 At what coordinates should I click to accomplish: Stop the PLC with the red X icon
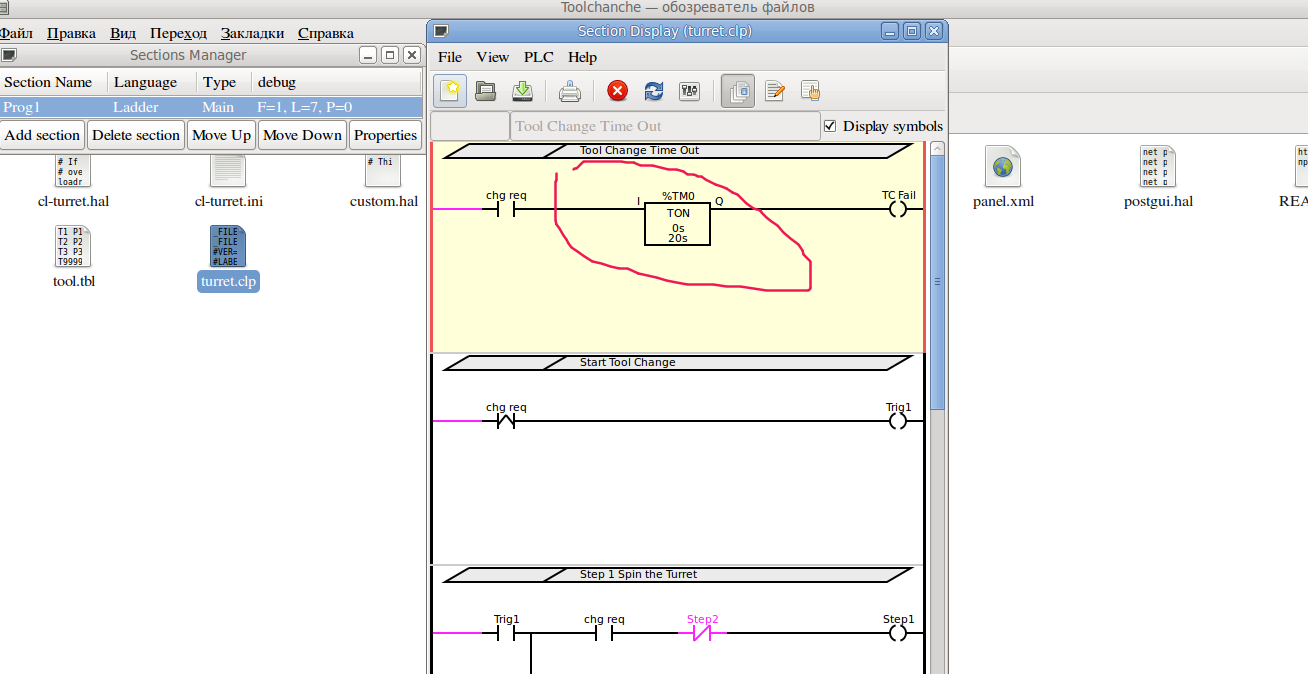click(x=618, y=92)
